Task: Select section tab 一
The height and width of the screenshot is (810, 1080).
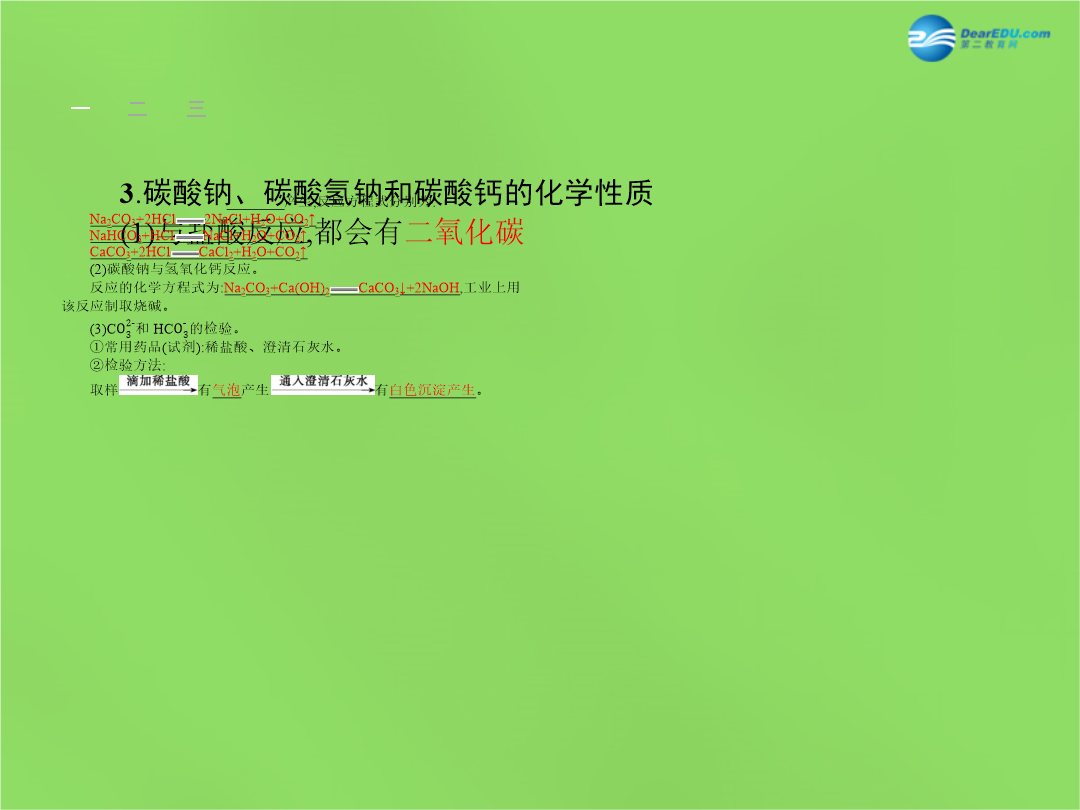Action: (81, 108)
